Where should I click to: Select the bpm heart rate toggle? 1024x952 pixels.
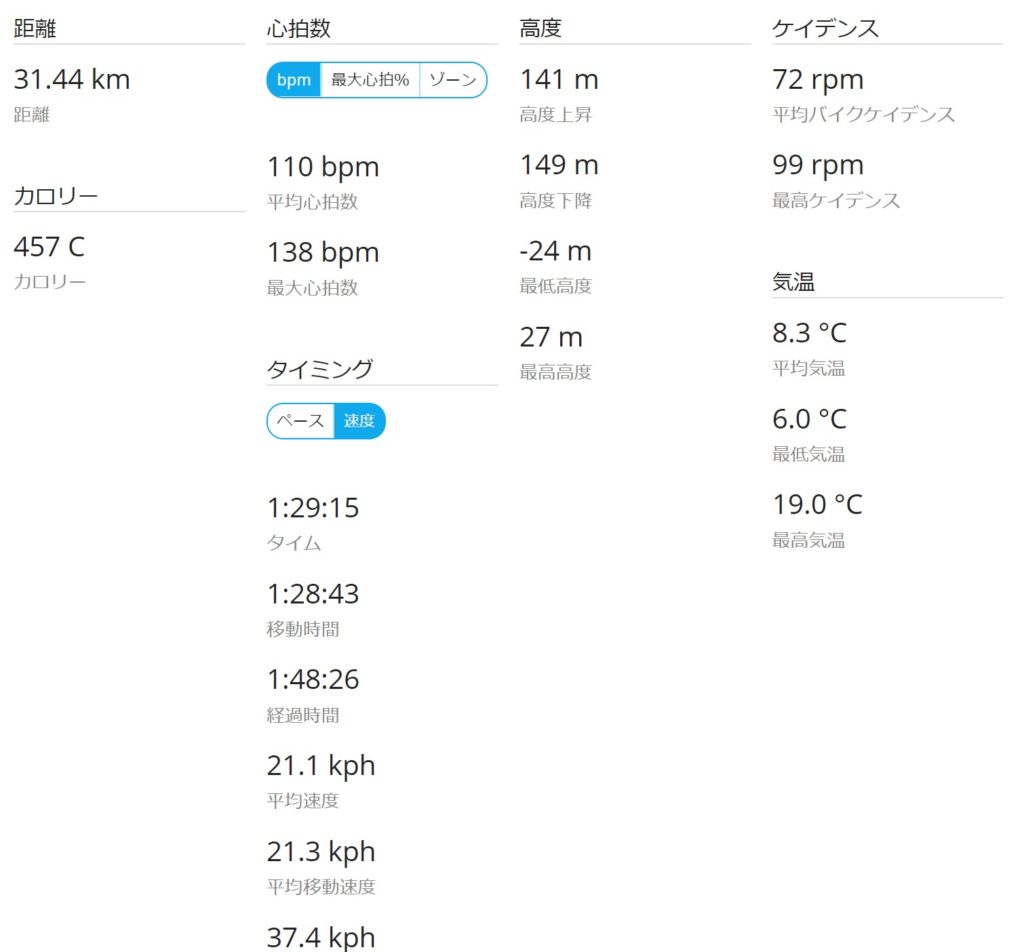[x=294, y=80]
